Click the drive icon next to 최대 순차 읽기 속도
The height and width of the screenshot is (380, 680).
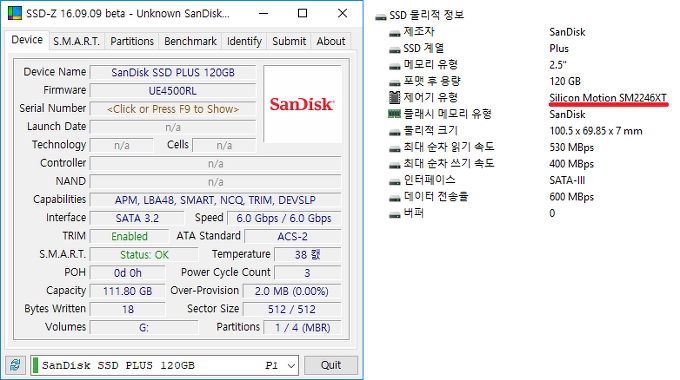pyautogui.click(x=394, y=148)
